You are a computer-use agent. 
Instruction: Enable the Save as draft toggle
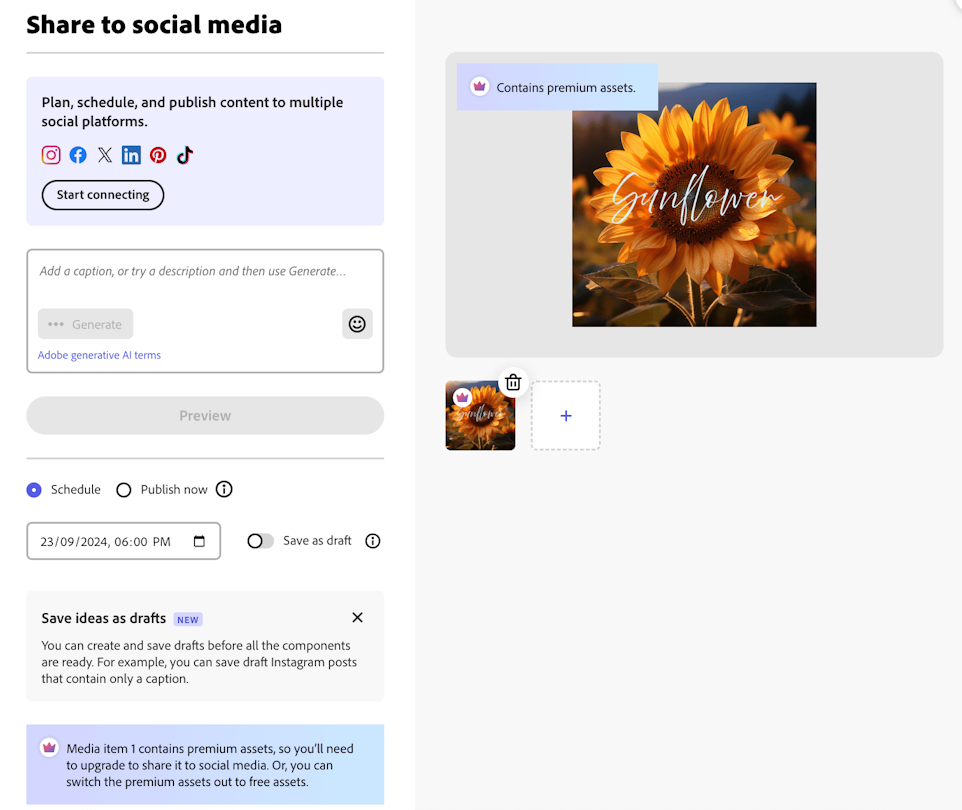point(259,540)
